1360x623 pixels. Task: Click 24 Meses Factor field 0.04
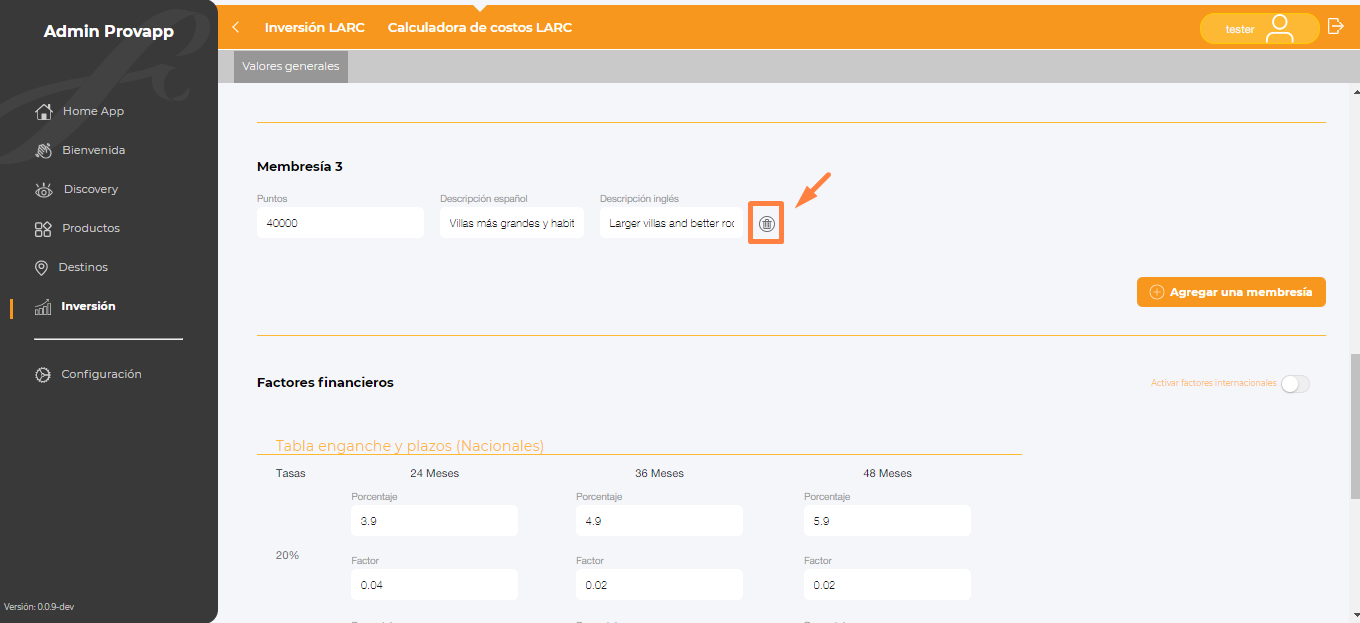click(x=434, y=585)
